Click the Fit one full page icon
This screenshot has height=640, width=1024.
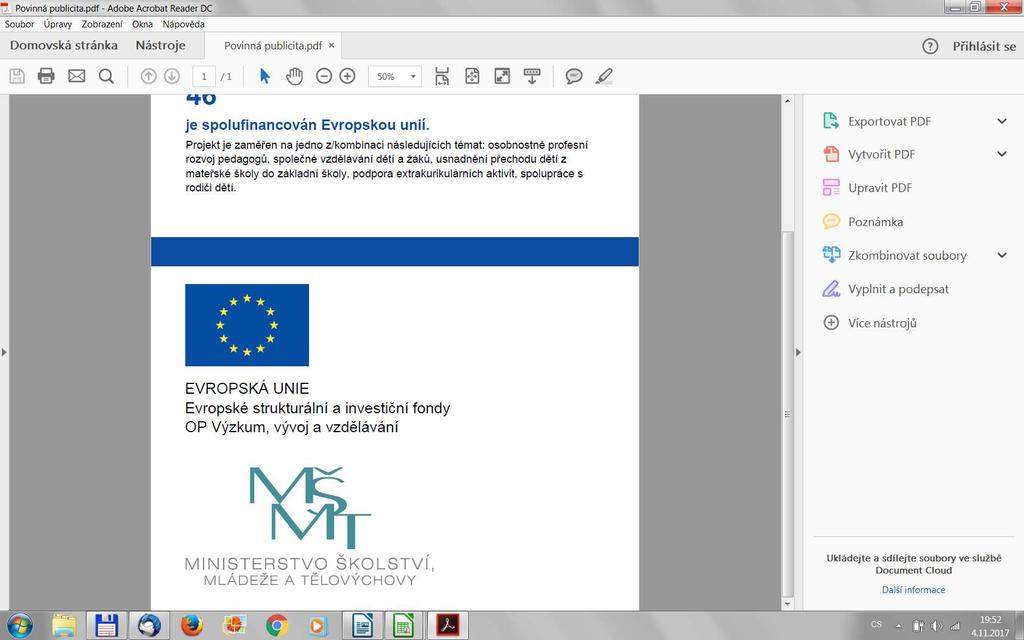pos(472,76)
